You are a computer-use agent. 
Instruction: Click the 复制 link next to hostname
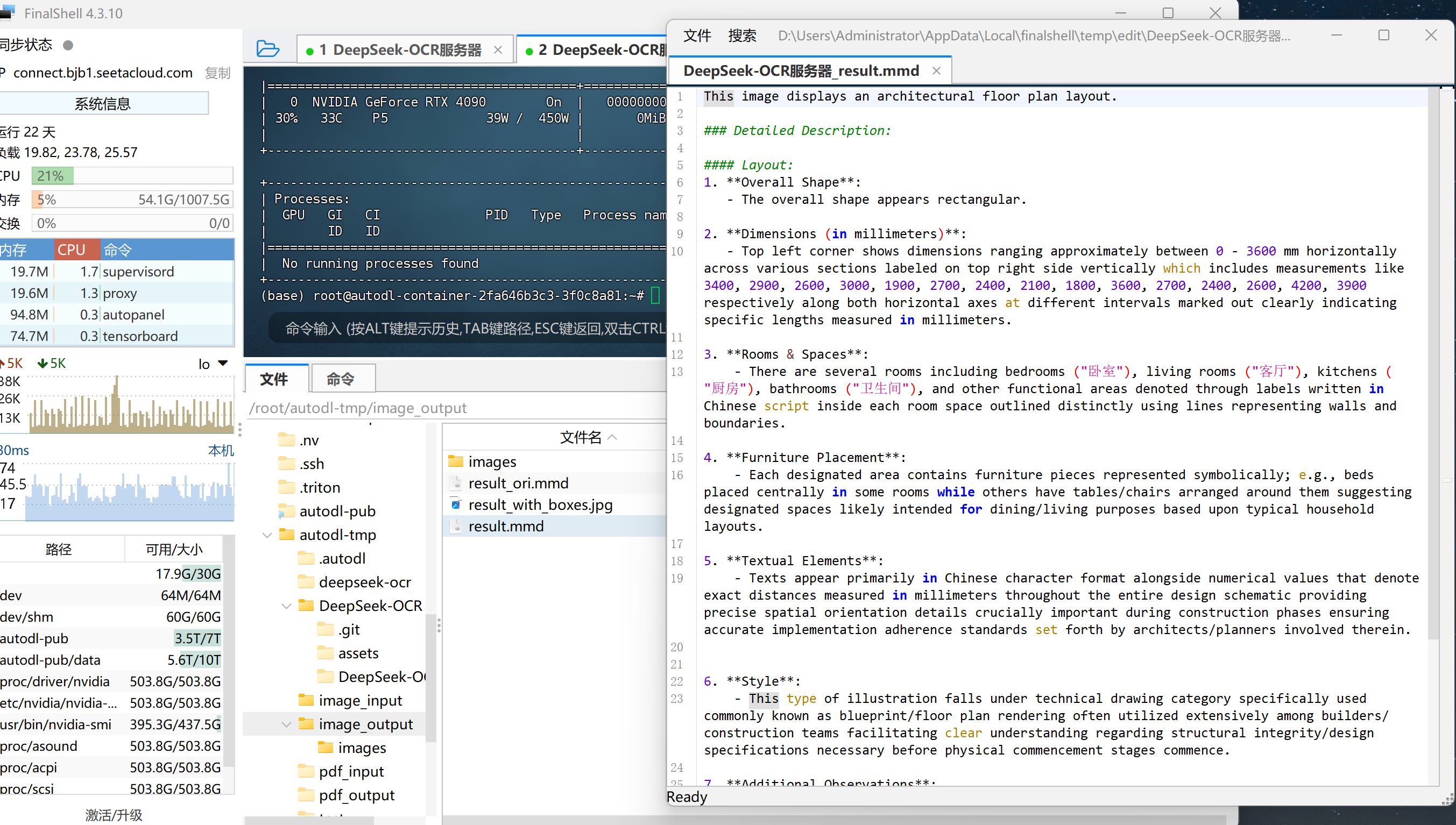pos(217,73)
